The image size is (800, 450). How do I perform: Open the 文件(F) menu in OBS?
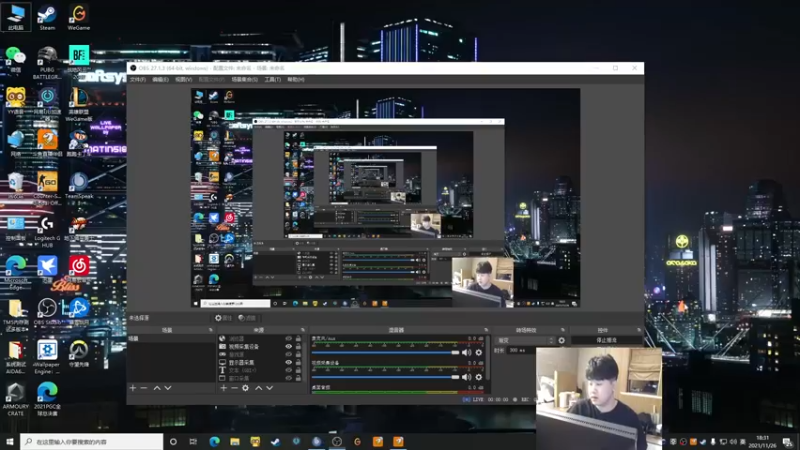[138, 80]
